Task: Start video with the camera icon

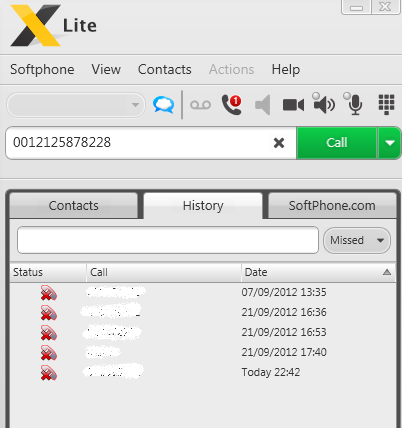Action: [x=293, y=105]
